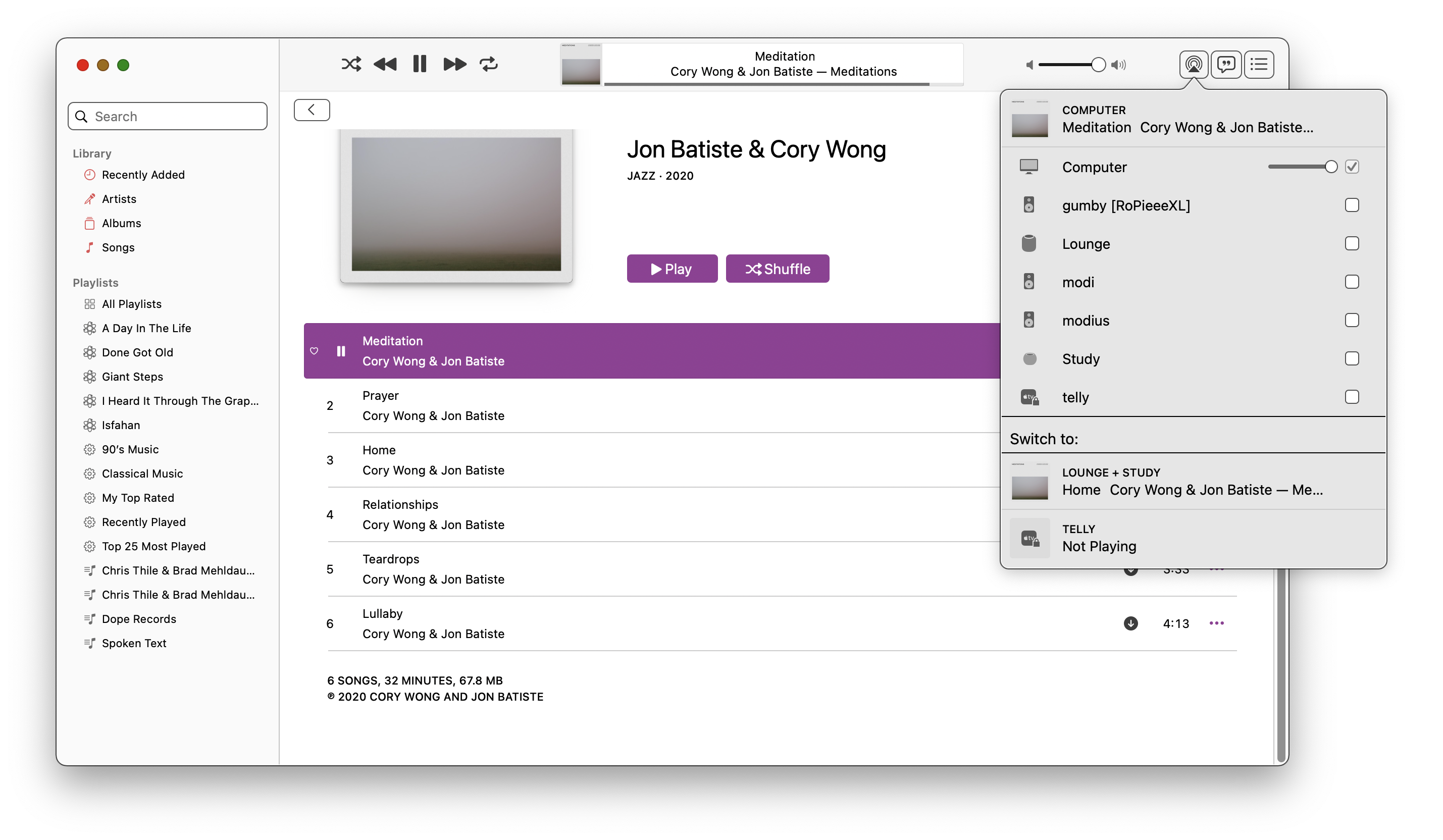Skip to the previous track
Viewport: 1443px width, 840px height.
(x=385, y=64)
